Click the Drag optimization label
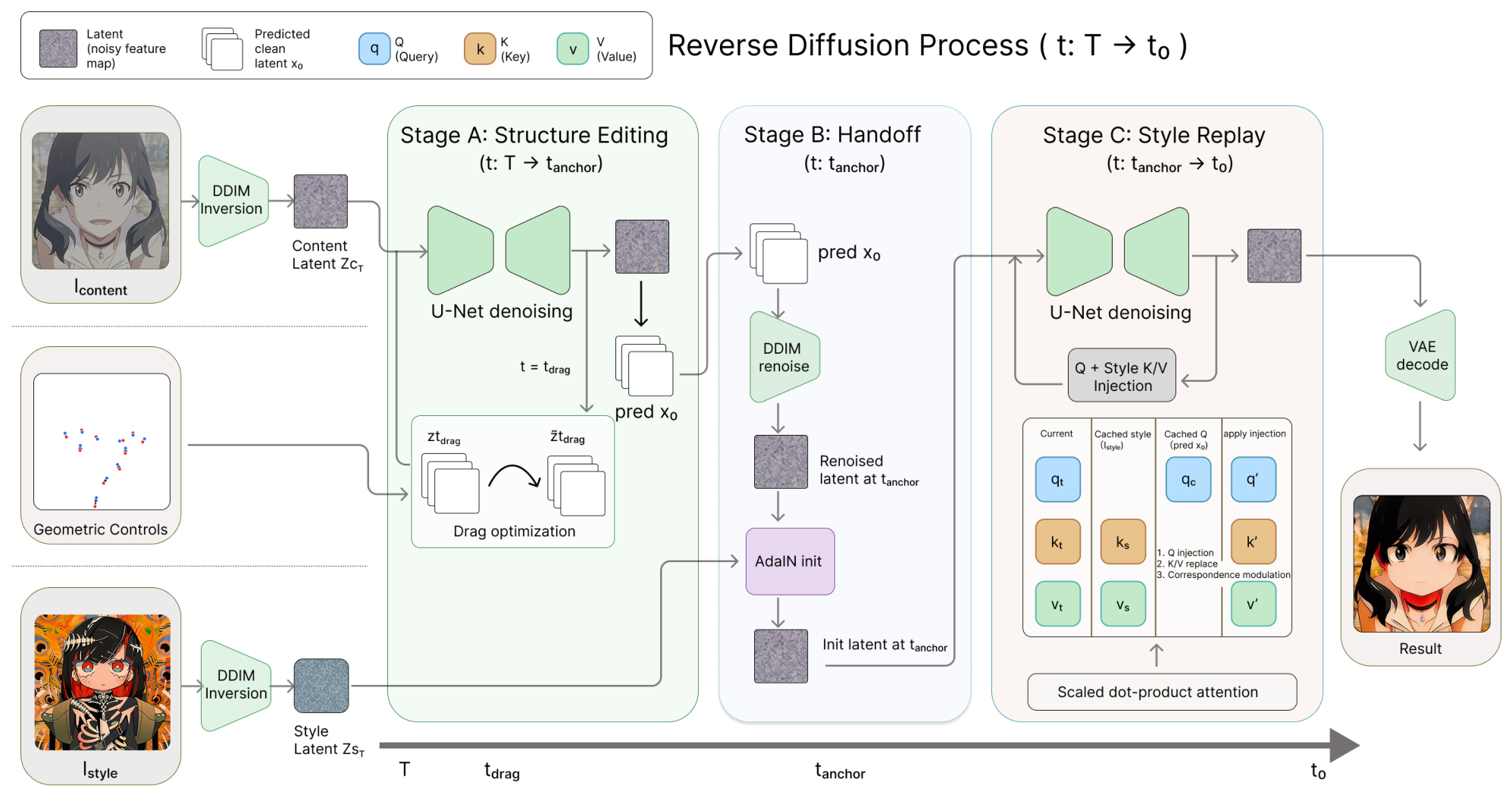This screenshot has height=797, width=1512. pos(514,531)
